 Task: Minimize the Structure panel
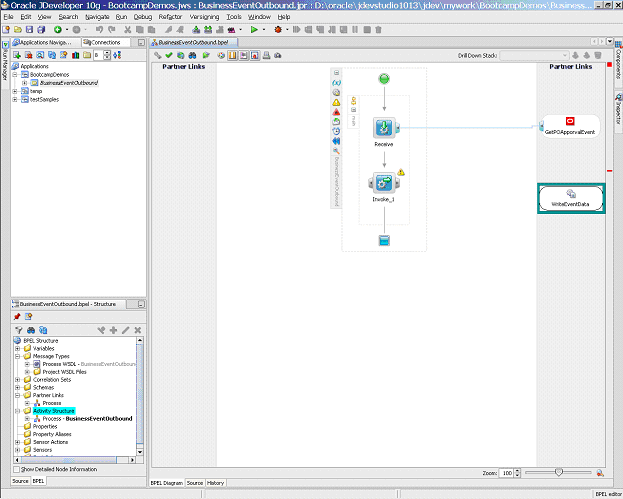click(x=141, y=304)
